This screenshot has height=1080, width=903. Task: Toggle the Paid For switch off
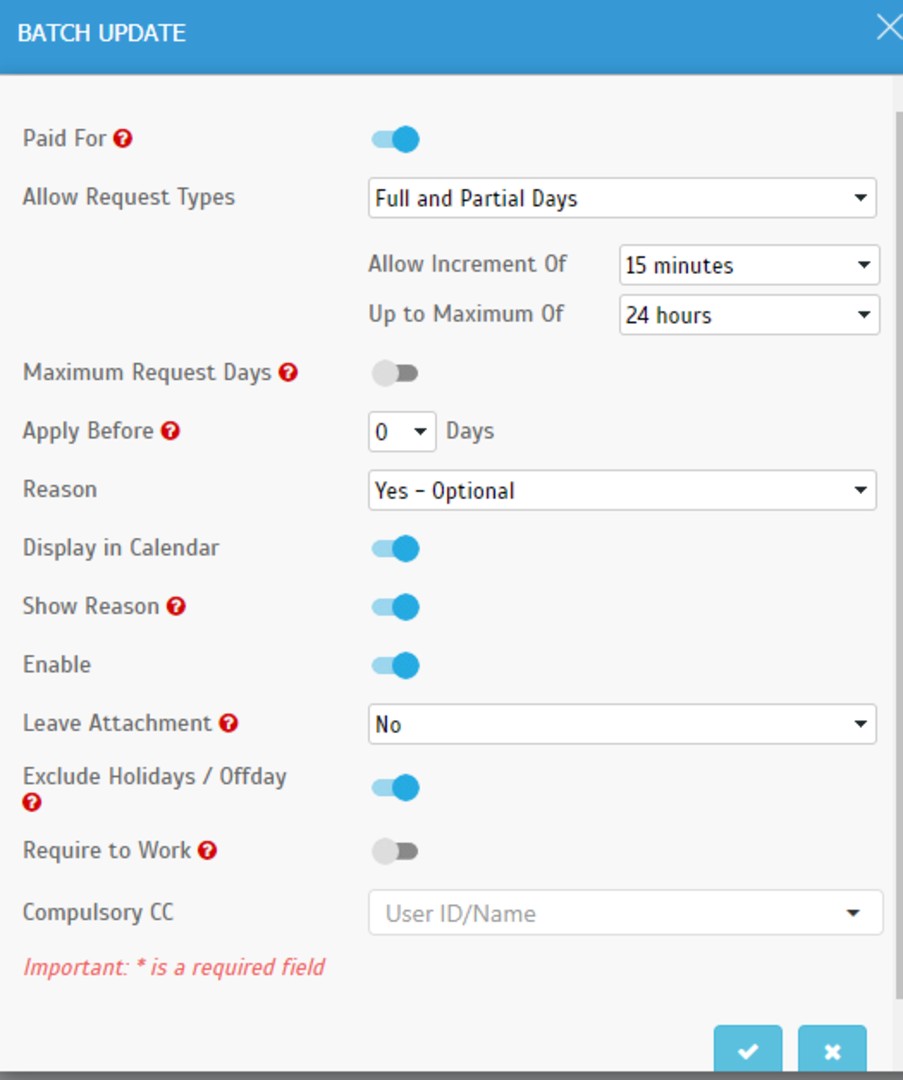tap(396, 139)
